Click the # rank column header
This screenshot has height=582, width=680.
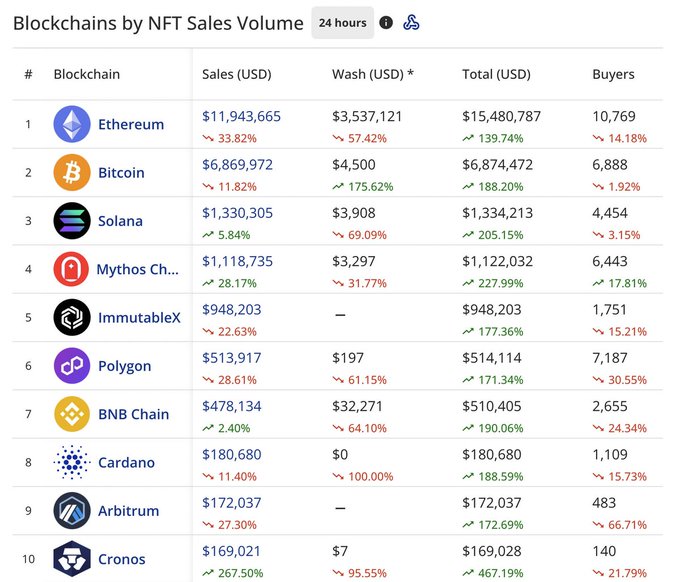pos(28,74)
